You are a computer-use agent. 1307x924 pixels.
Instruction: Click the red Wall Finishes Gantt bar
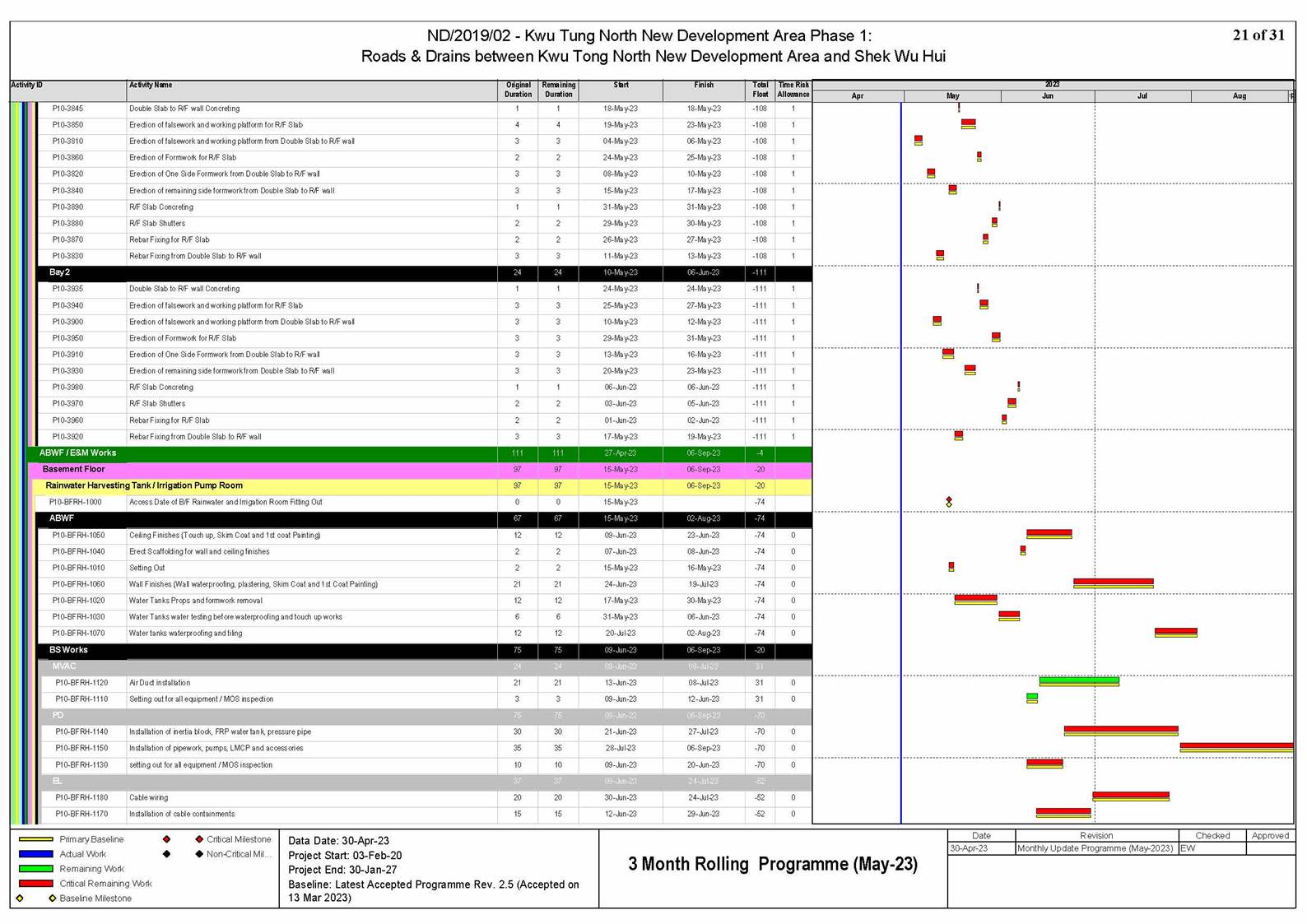point(1114,583)
